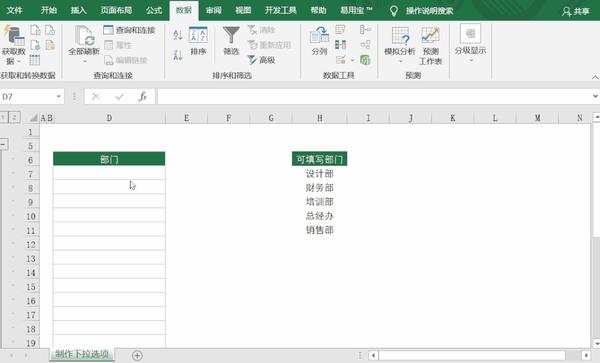Switch to the 视图 (View) tab
Image resolution: width=600 pixels, height=363 pixels.
pyautogui.click(x=243, y=10)
